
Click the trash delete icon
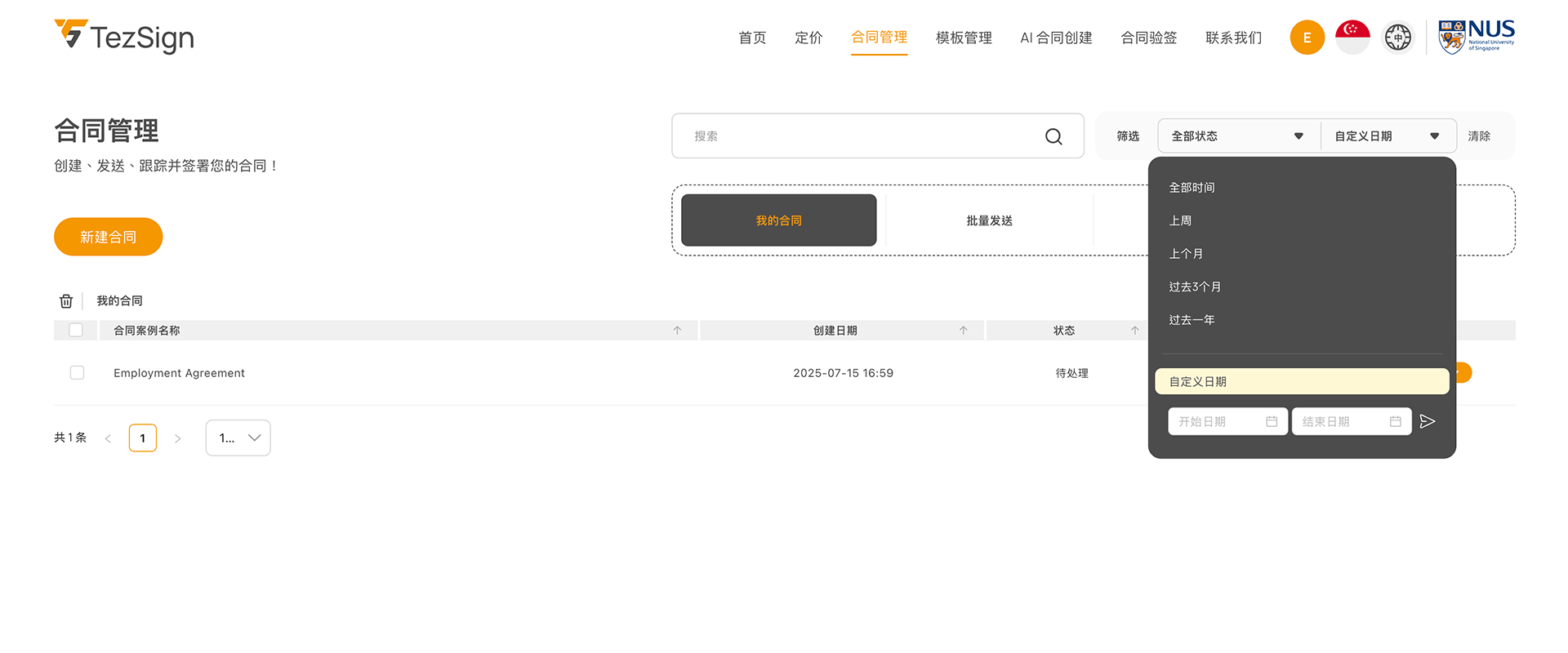(x=66, y=301)
